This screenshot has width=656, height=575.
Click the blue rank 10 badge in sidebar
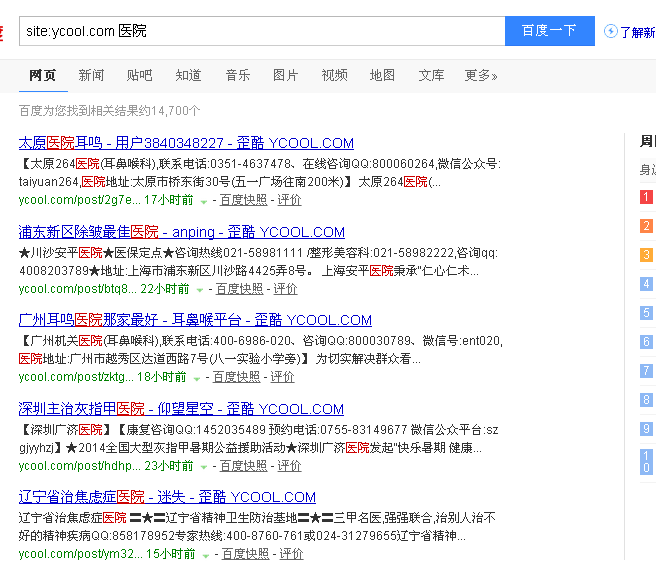tap(646, 462)
